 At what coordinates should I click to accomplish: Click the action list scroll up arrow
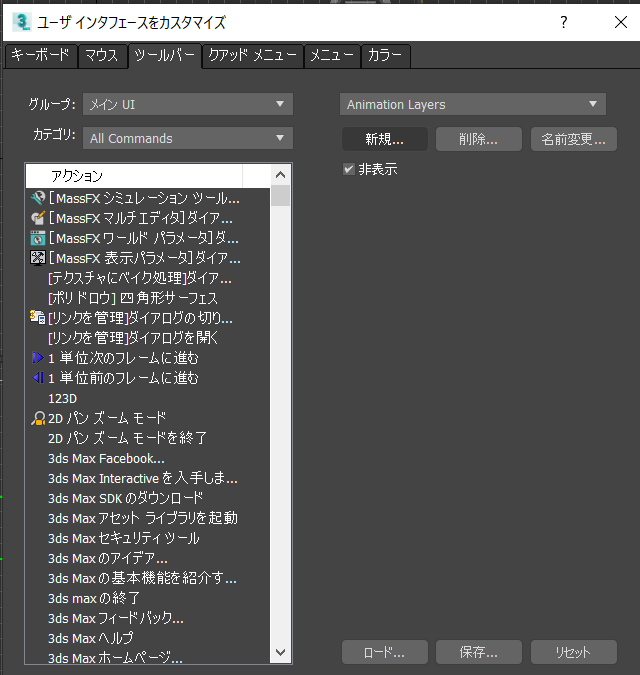(281, 174)
